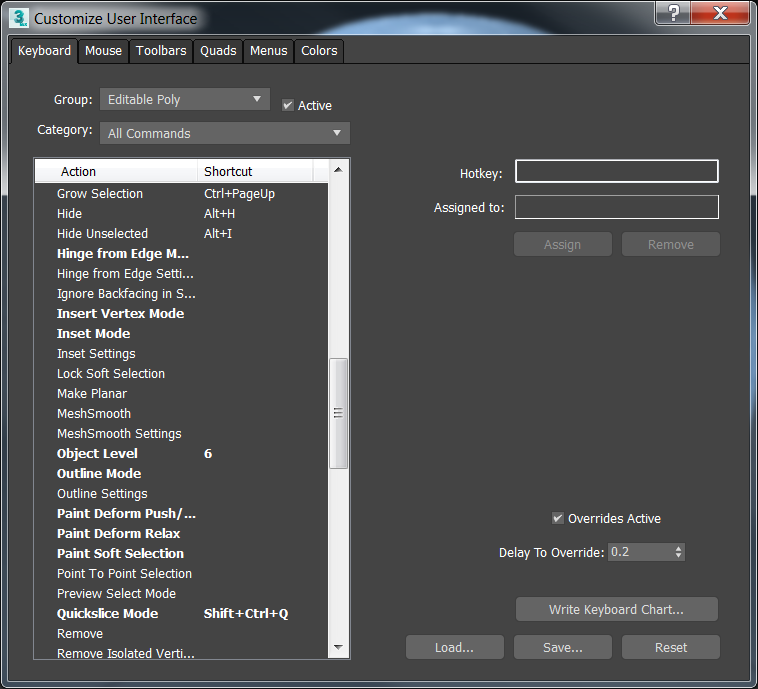Toggle the Overrides Active checkbox

[557, 518]
